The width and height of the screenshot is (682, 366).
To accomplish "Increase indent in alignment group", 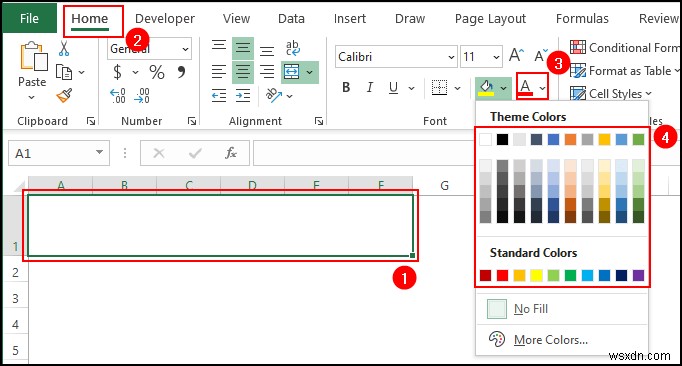I will tap(243, 95).
